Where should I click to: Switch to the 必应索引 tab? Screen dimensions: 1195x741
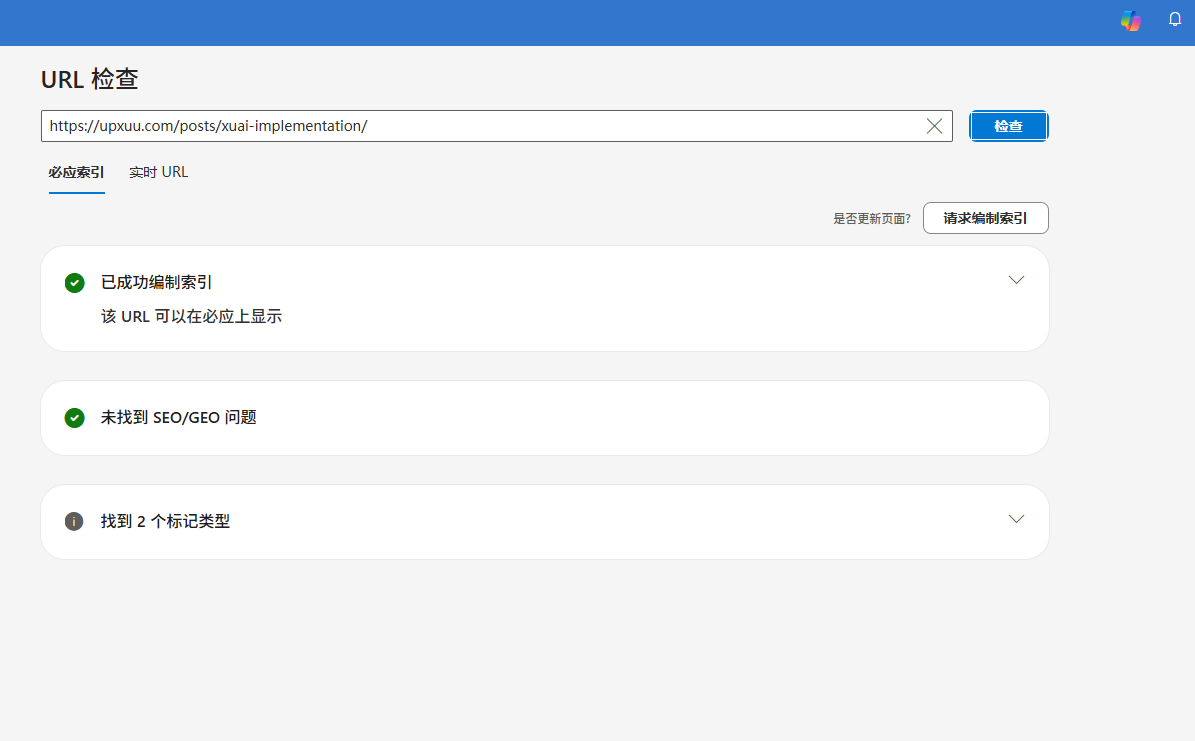(x=76, y=172)
